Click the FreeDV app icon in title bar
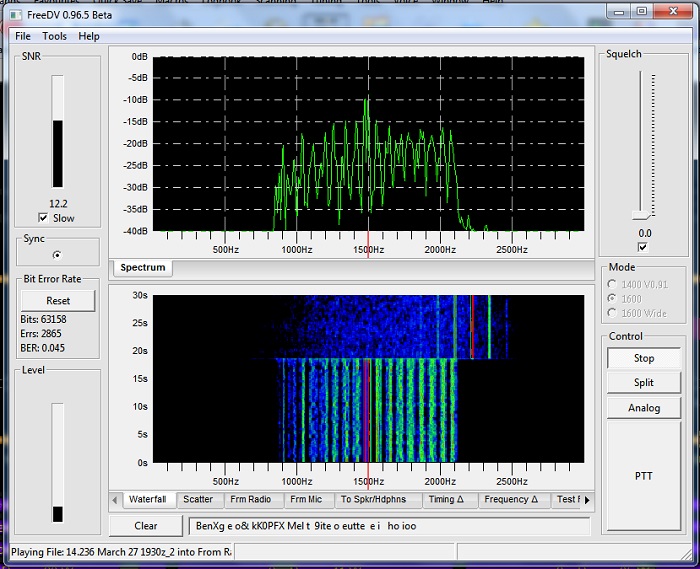 coord(14,14)
